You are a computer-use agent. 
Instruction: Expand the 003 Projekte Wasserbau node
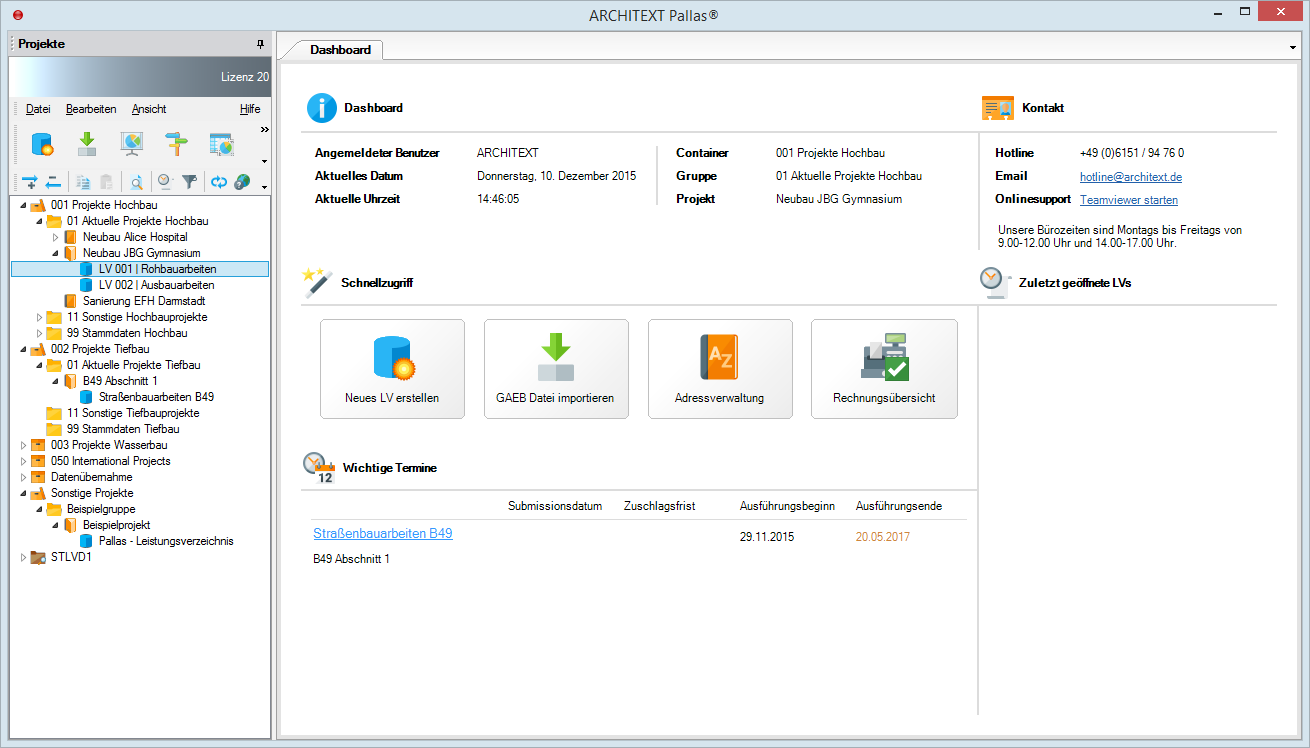point(24,445)
